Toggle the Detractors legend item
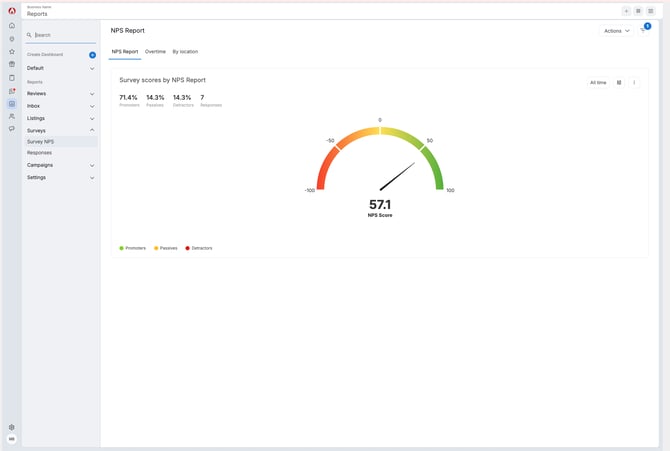Screen dimensions: 670x451 (x=199, y=248)
